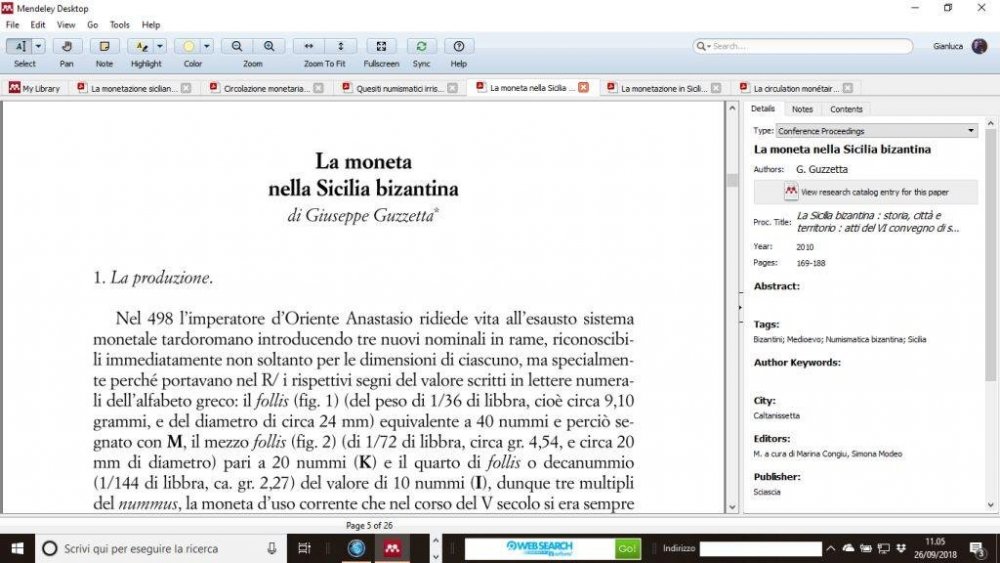Expand the Select tool dropdown arrow
This screenshot has width=1000, height=563.
38,47
